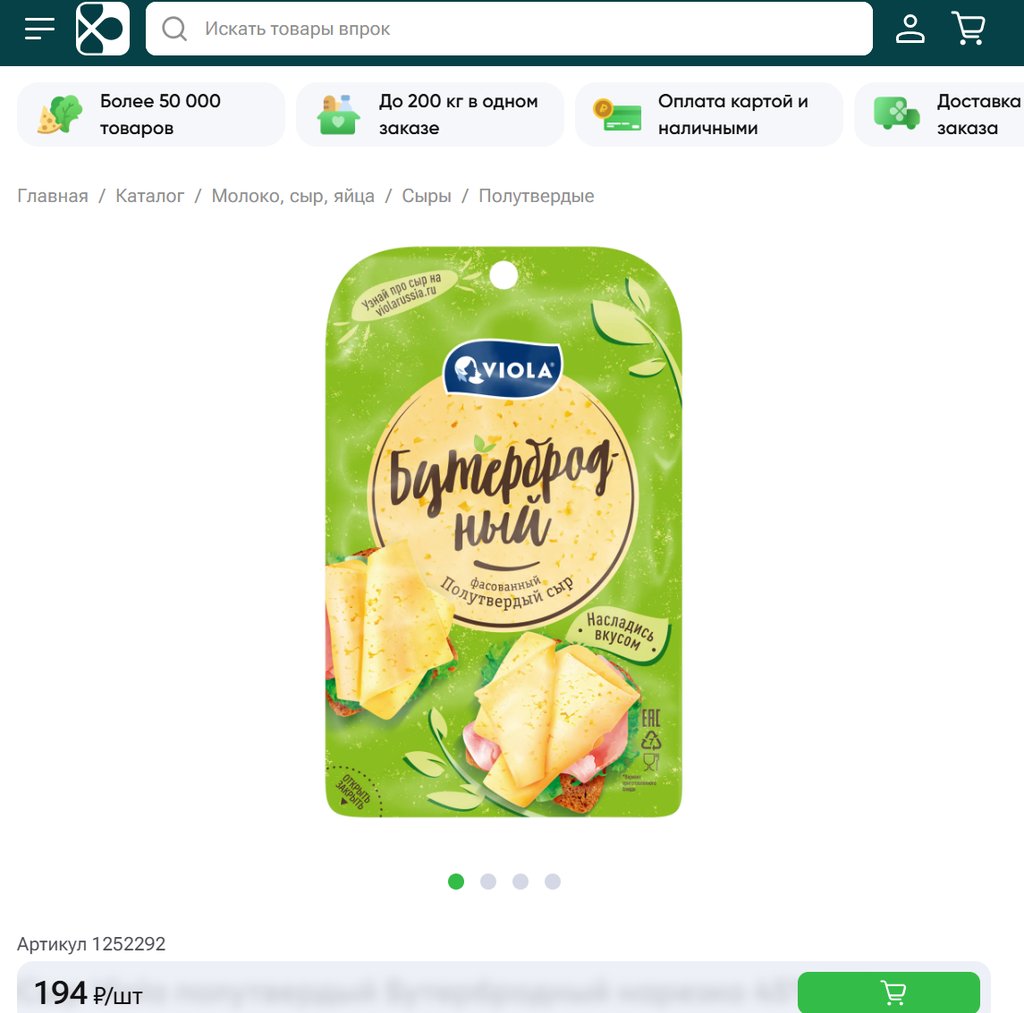Open the shopping cart in header
Image resolution: width=1024 pixels, height=1013 pixels.
tap(969, 28)
